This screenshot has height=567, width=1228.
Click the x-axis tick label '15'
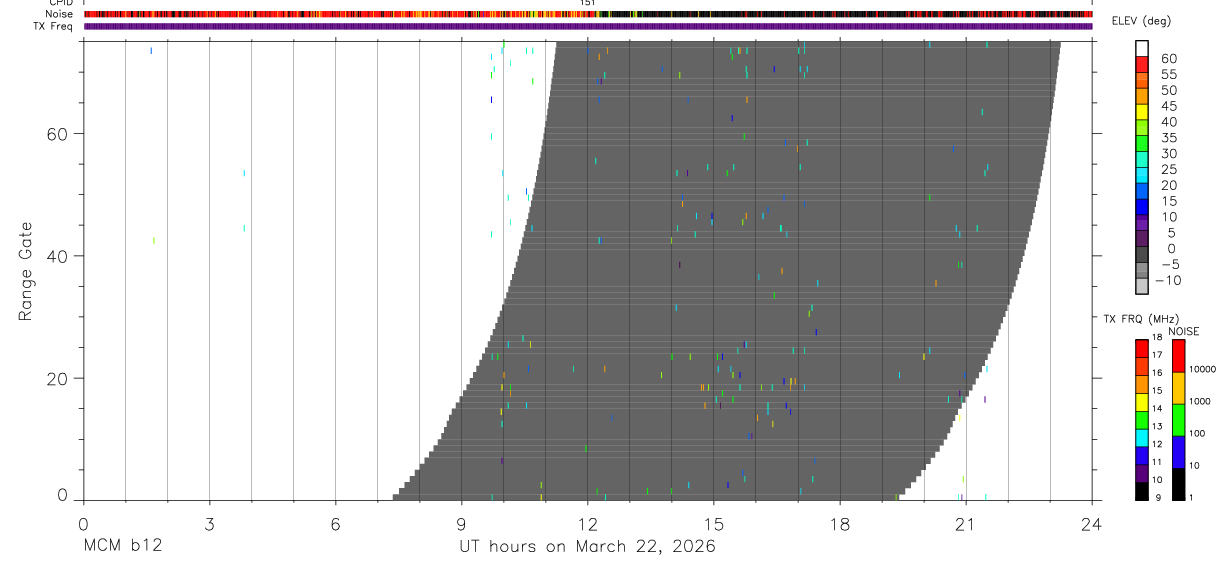pyautogui.click(x=714, y=523)
